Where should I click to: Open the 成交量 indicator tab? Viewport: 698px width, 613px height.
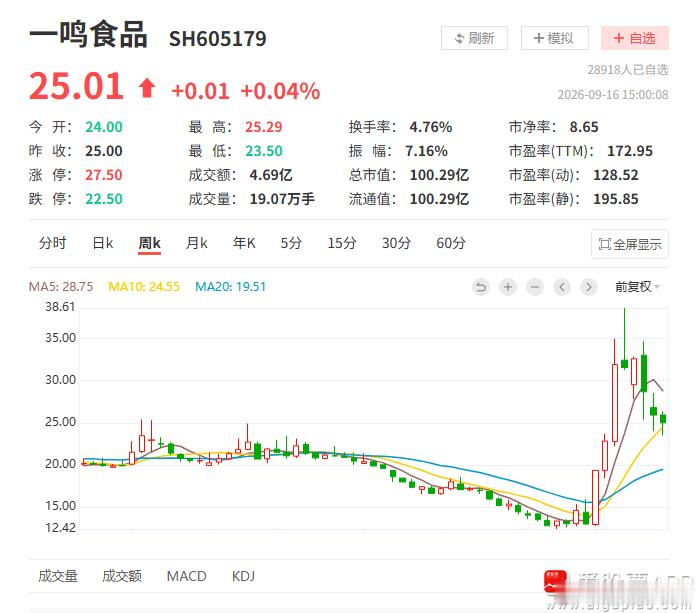(58, 576)
